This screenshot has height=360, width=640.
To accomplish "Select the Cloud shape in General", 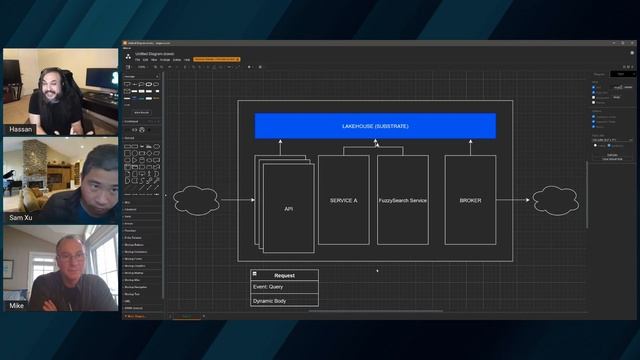I will [149, 160].
